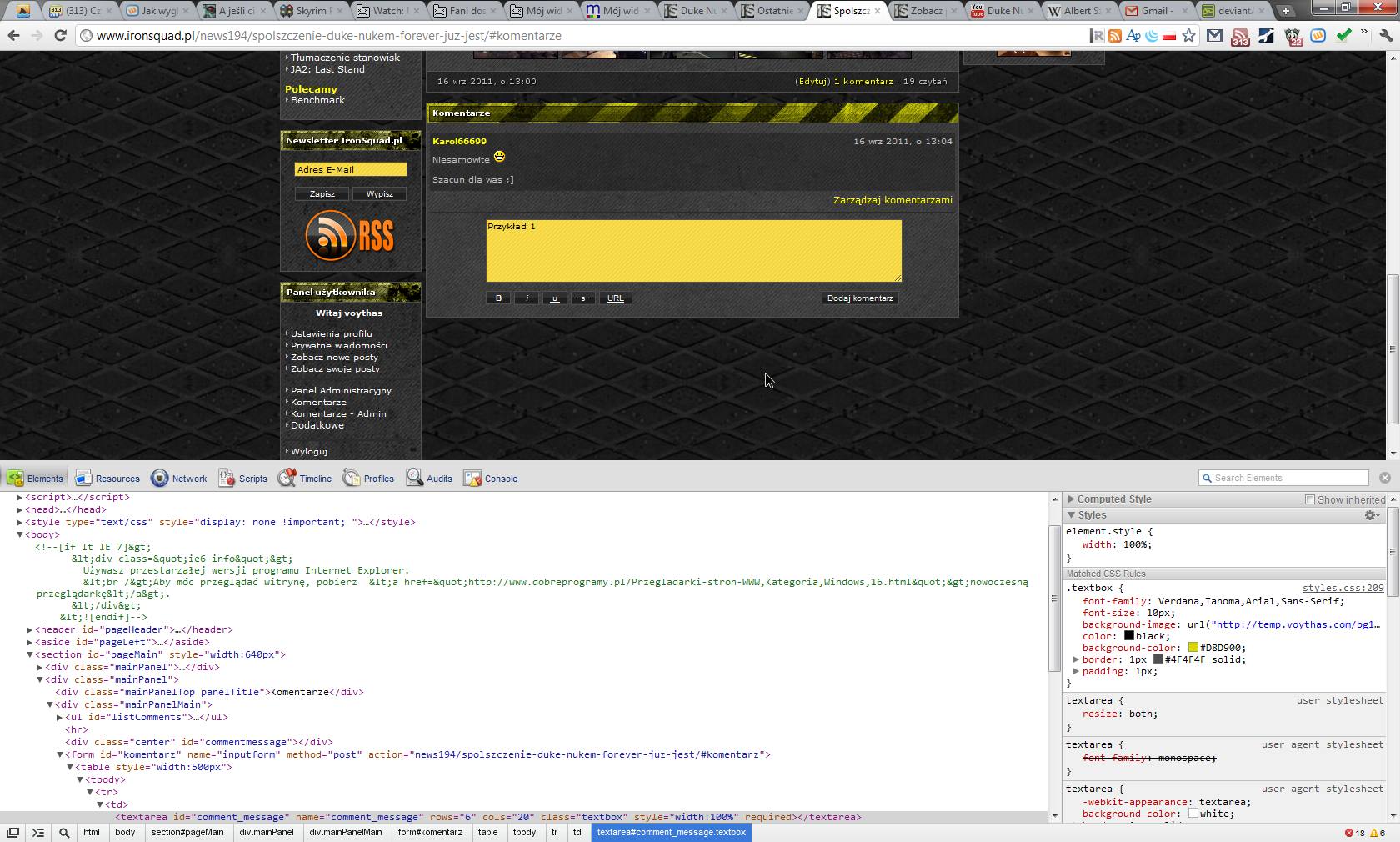
Task: Open the mail envelope extension icon
Action: (x=1214, y=35)
